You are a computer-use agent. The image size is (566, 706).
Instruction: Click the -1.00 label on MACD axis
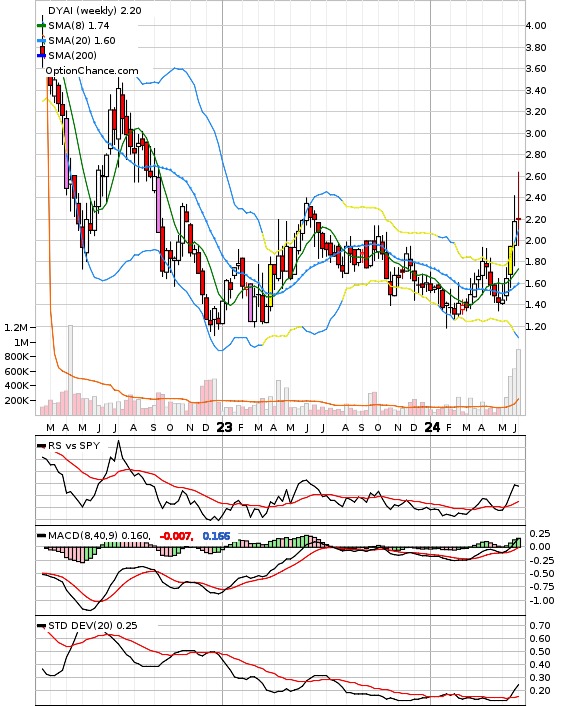click(x=539, y=600)
